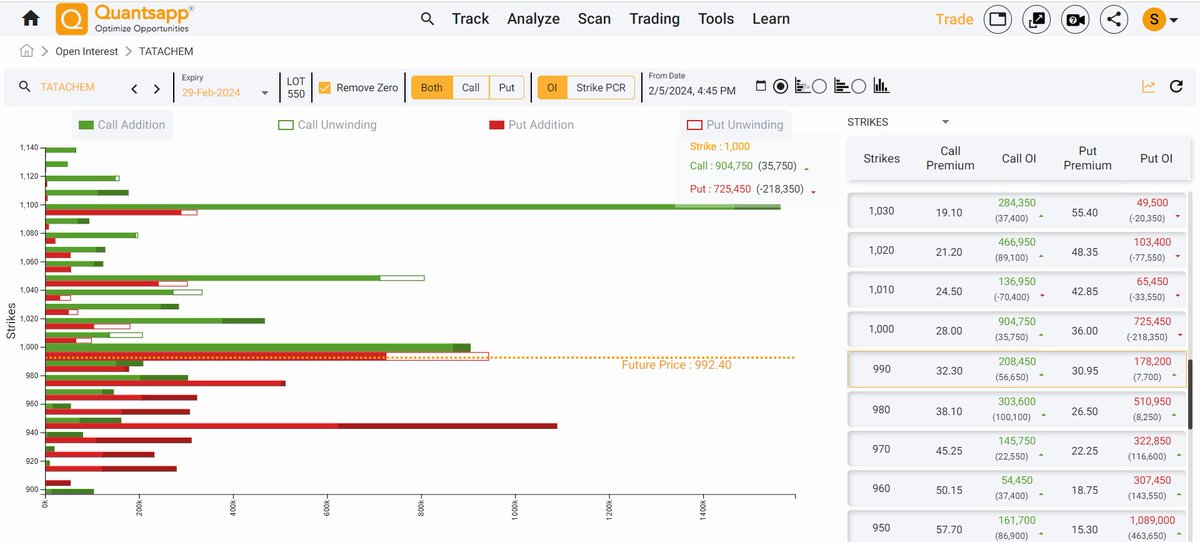The width and height of the screenshot is (1200, 542).
Task: Select the first filled radio button view
Action: coord(781,87)
